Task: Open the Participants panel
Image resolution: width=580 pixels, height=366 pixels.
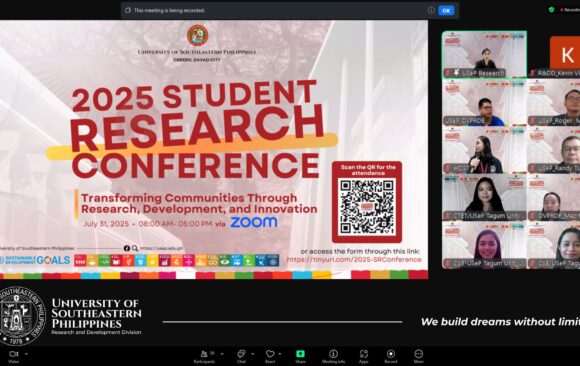Action: (204, 356)
